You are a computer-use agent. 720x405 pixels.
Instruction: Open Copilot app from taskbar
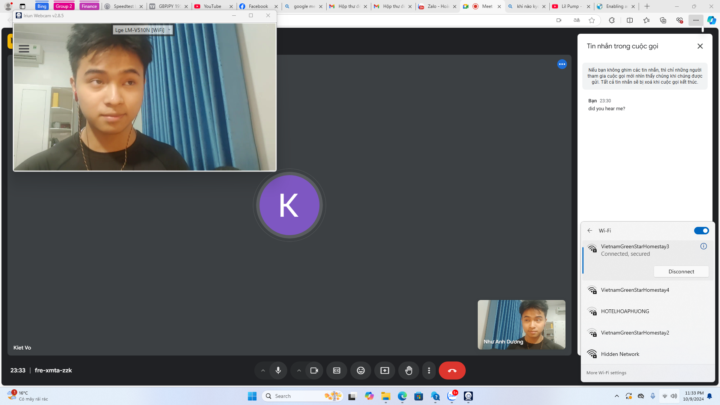click(x=369, y=396)
